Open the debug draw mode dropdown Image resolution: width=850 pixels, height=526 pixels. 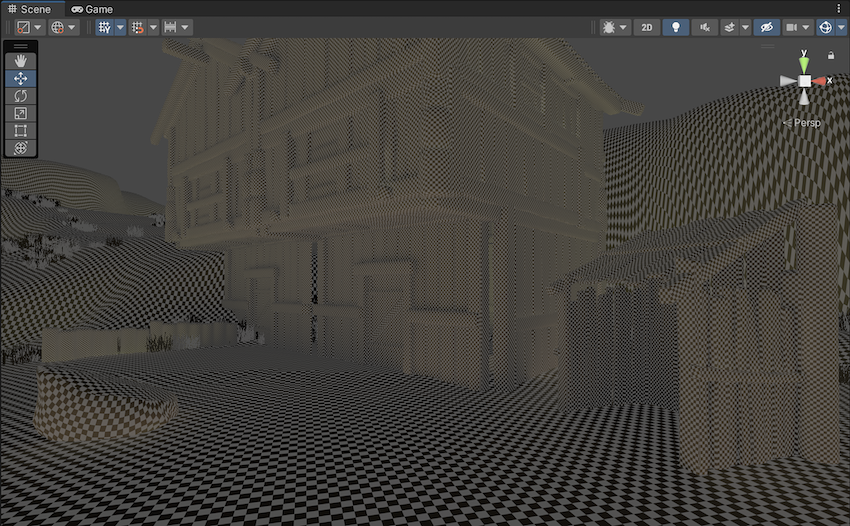(614, 28)
